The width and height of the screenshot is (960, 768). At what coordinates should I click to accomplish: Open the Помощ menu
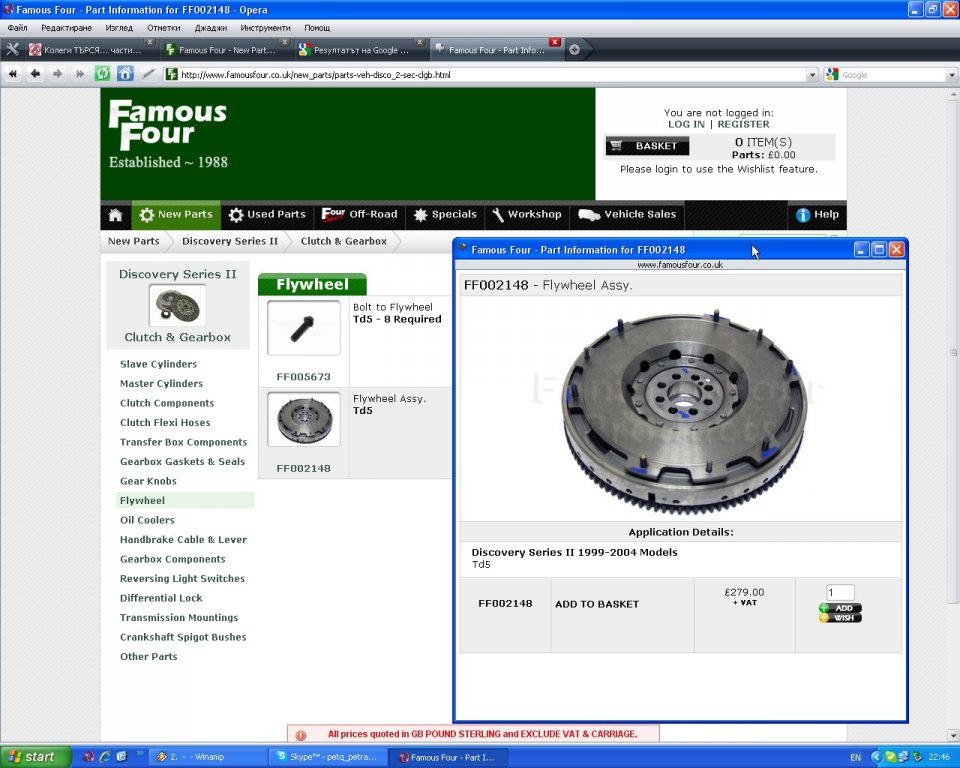coord(317,28)
